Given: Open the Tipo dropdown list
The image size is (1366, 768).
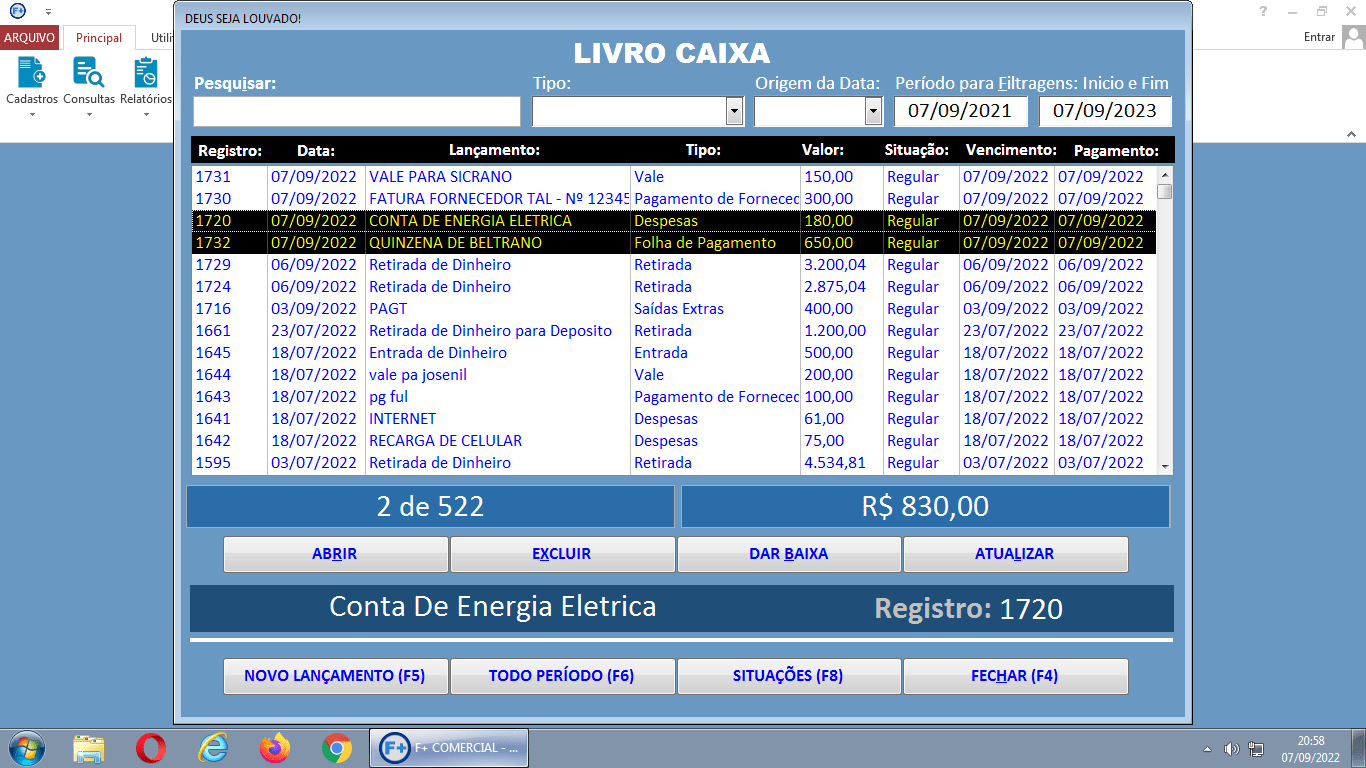Looking at the screenshot, I should tap(733, 110).
